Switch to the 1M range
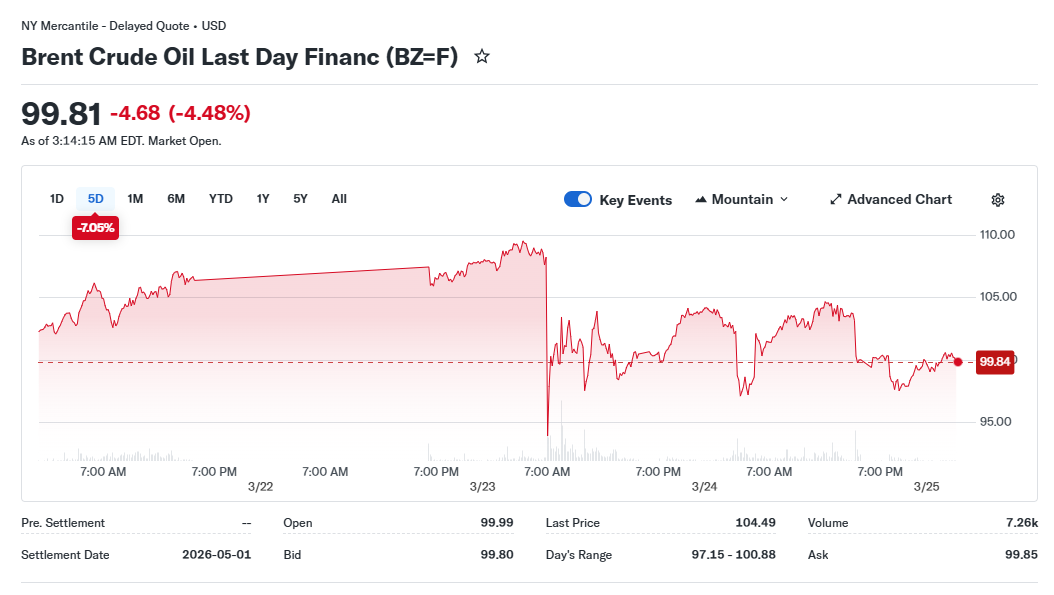Screen dimensions: 1054x595 (x=135, y=199)
